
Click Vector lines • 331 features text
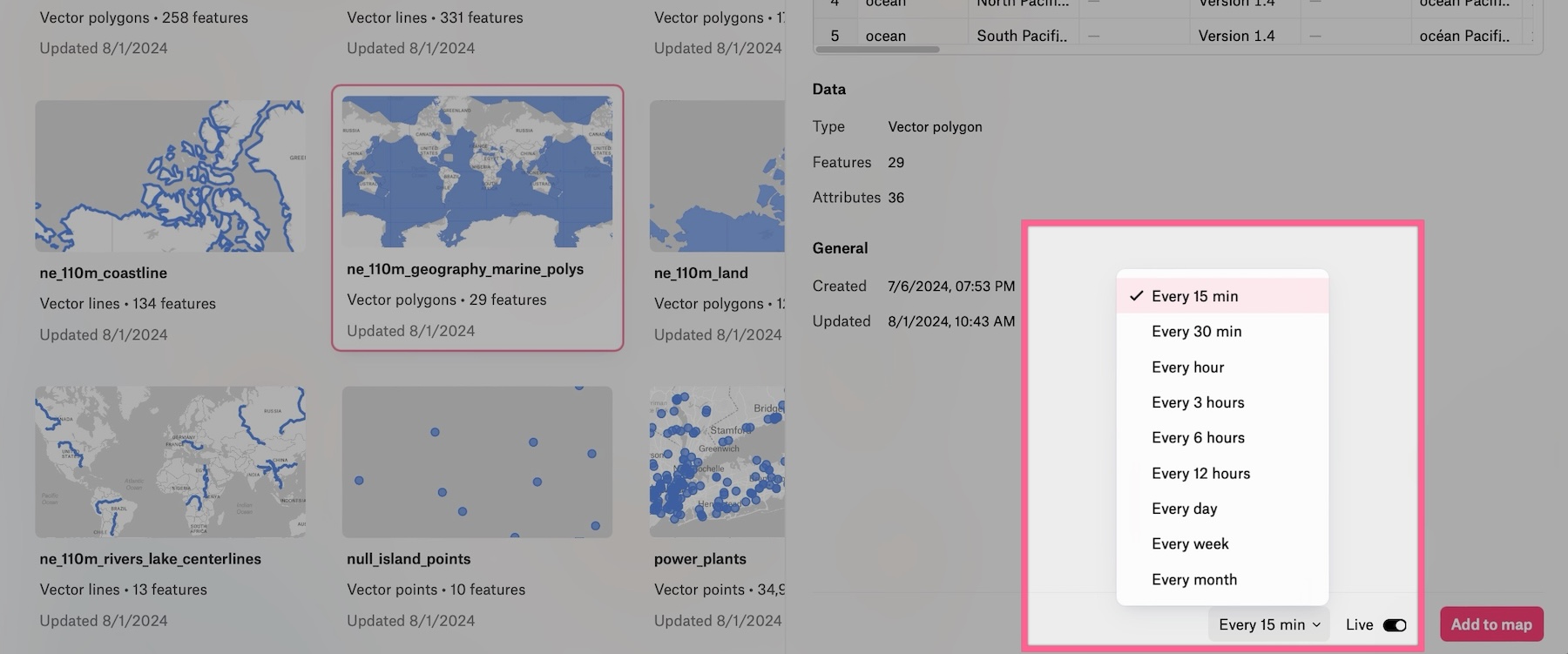click(436, 17)
